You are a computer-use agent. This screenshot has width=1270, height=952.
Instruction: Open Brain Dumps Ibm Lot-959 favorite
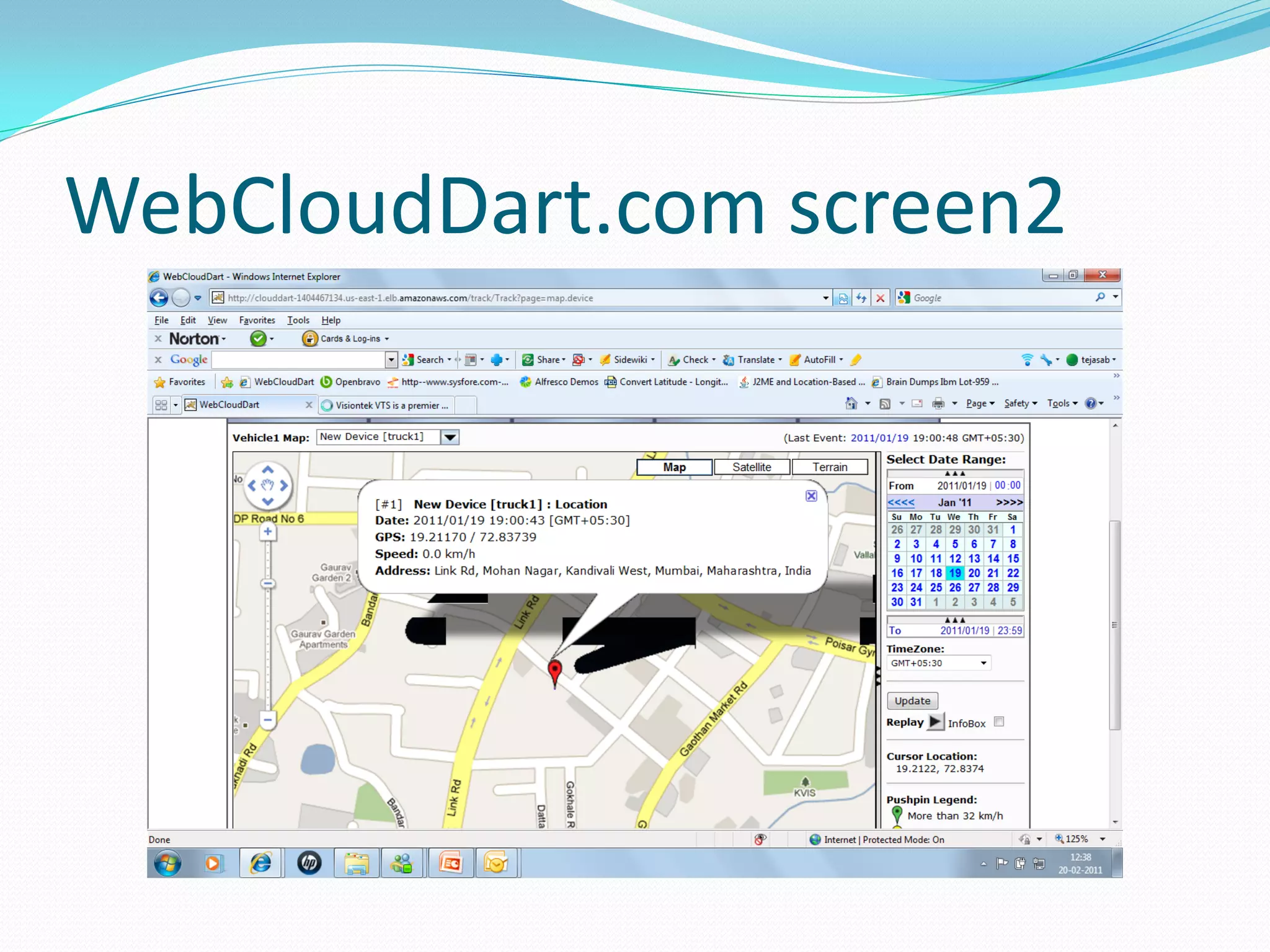935,382
